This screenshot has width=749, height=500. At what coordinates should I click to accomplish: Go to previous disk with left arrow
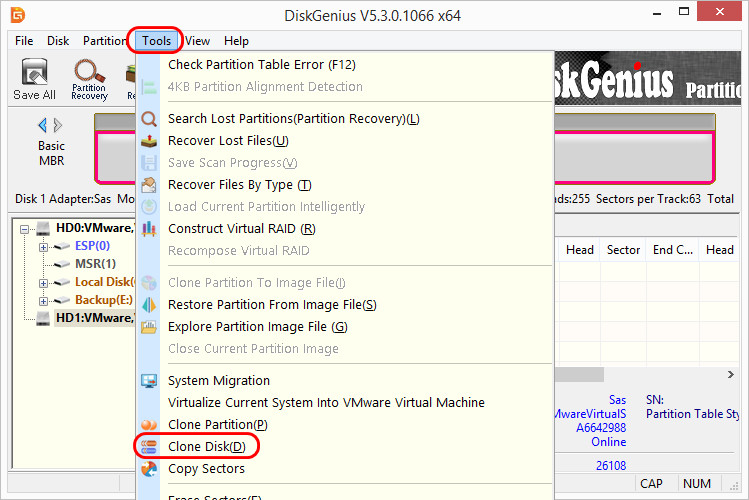coord(43,125)
